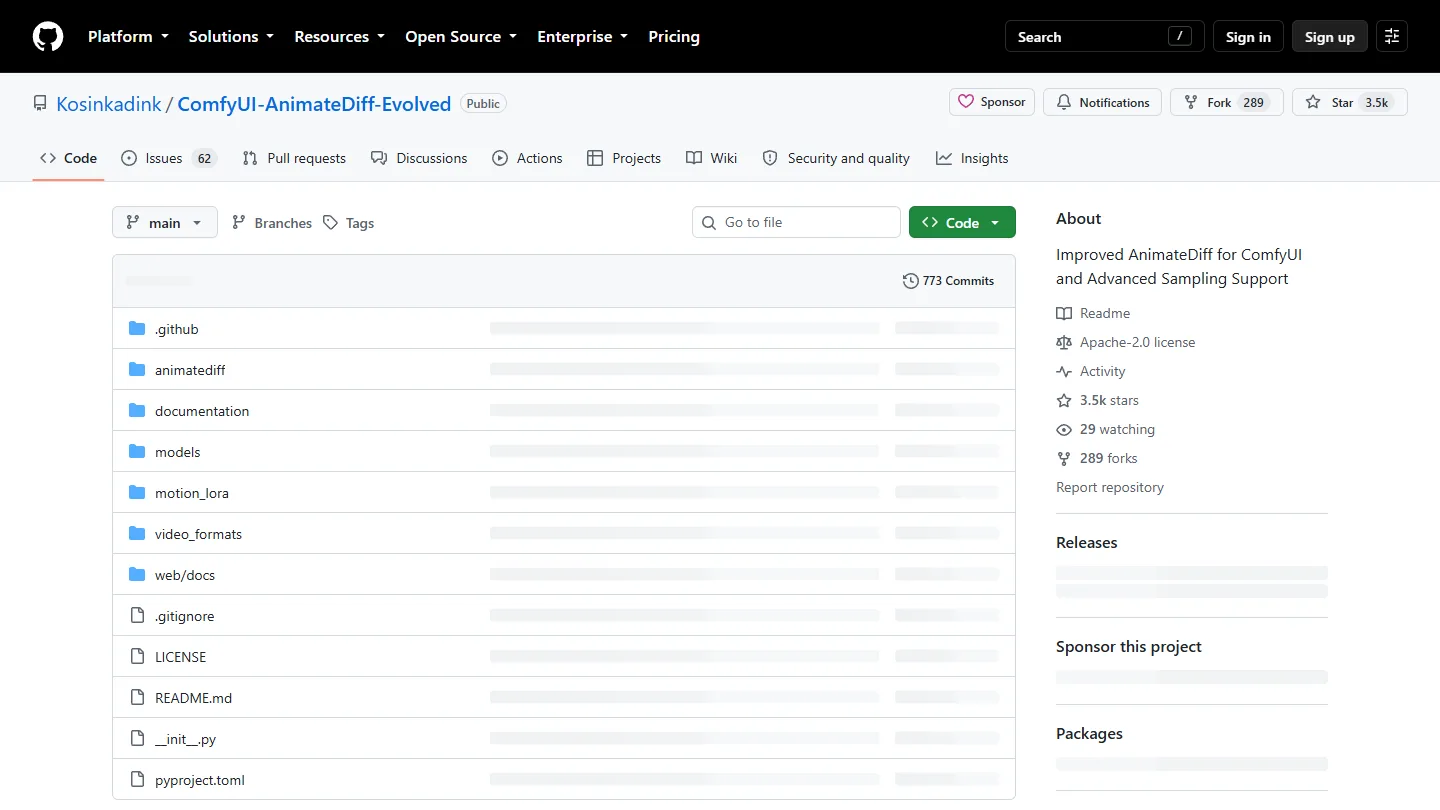The height and width of the screenshot is (810, 1440).
Task: Open the Actions tab
Action: pos(528,158)
